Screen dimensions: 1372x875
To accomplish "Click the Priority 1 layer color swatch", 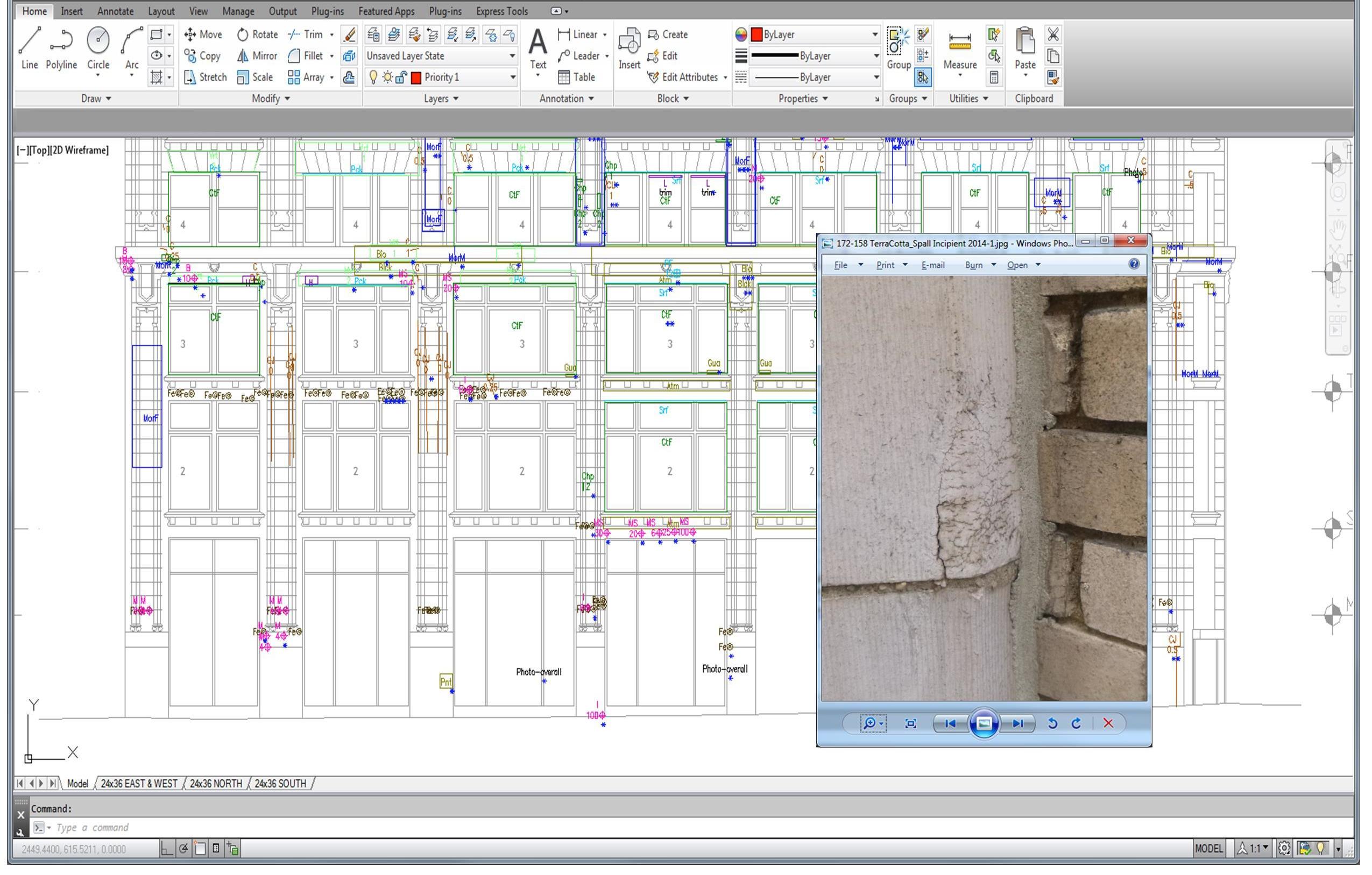I will [x=416, y=77].
